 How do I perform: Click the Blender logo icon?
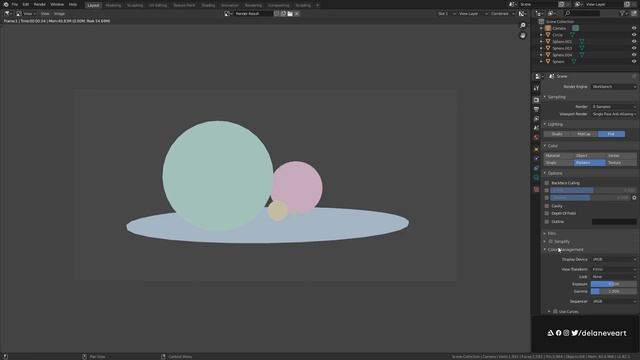click(x=6, y=4)
